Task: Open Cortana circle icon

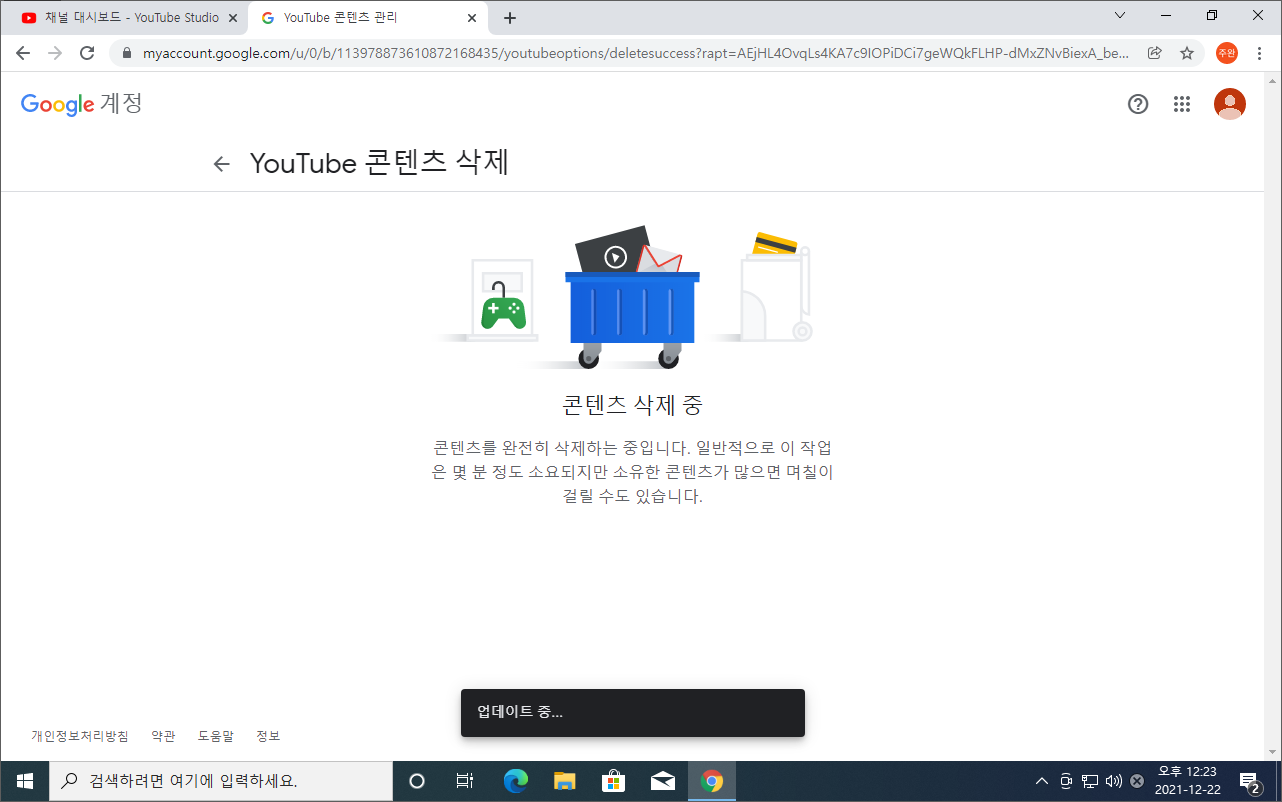Action: (418, 781)
